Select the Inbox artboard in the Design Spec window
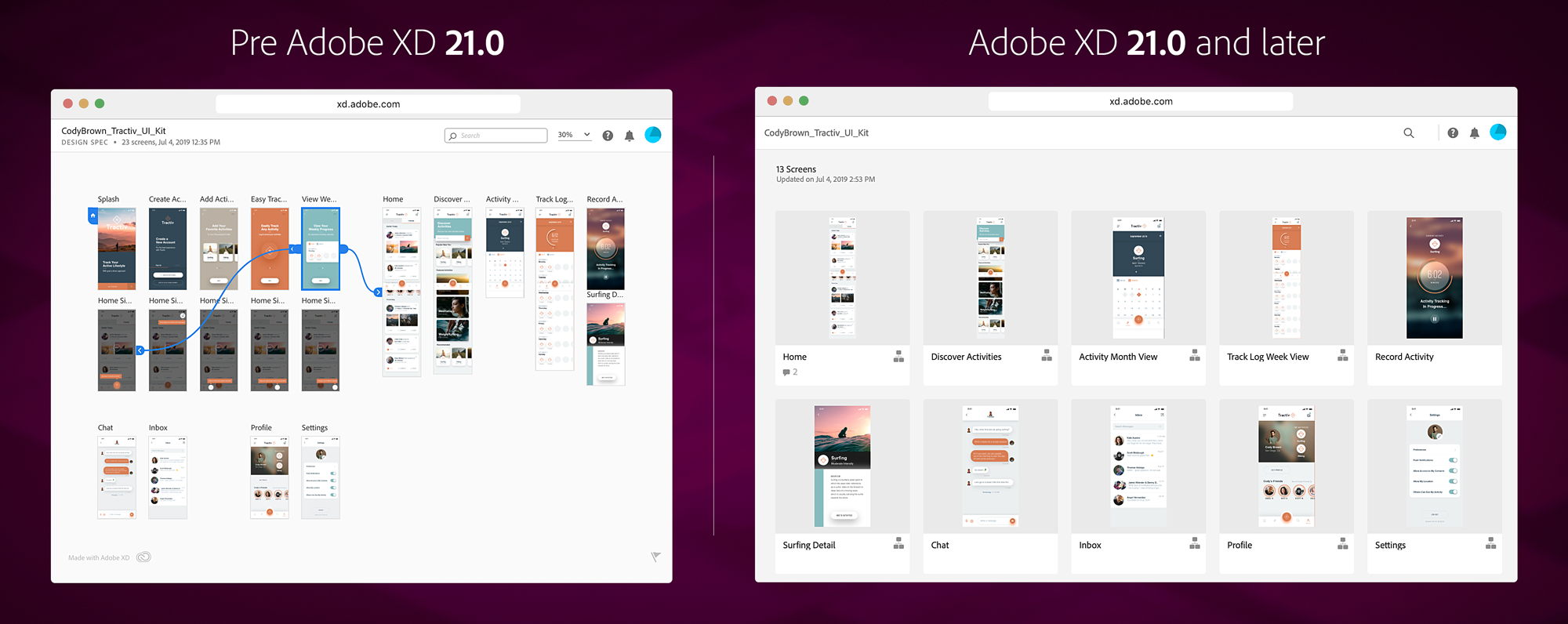Viewport: 1568px width, 624px height. pyautogui.click(x=168, y=478)
